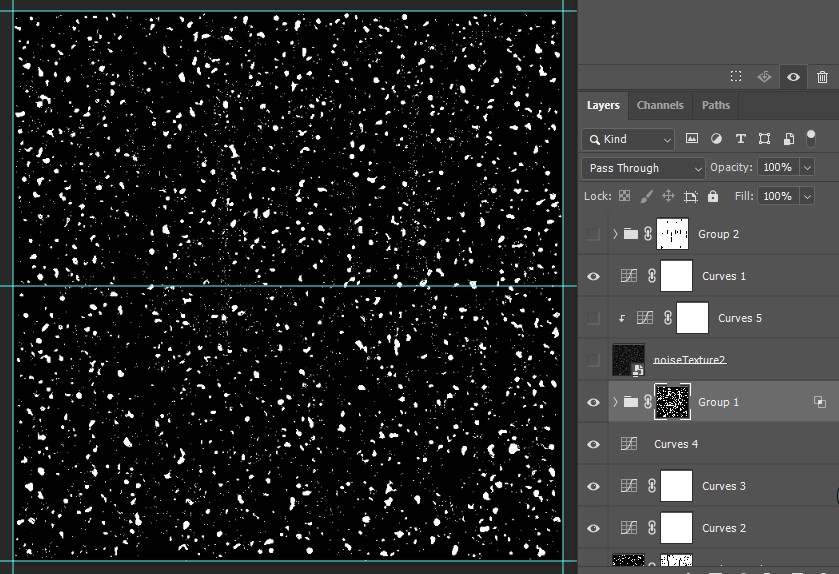Select the Curves 4 layer
This screenshot has width=839, height=574.
pyautogui.click(x=676, y=444)
